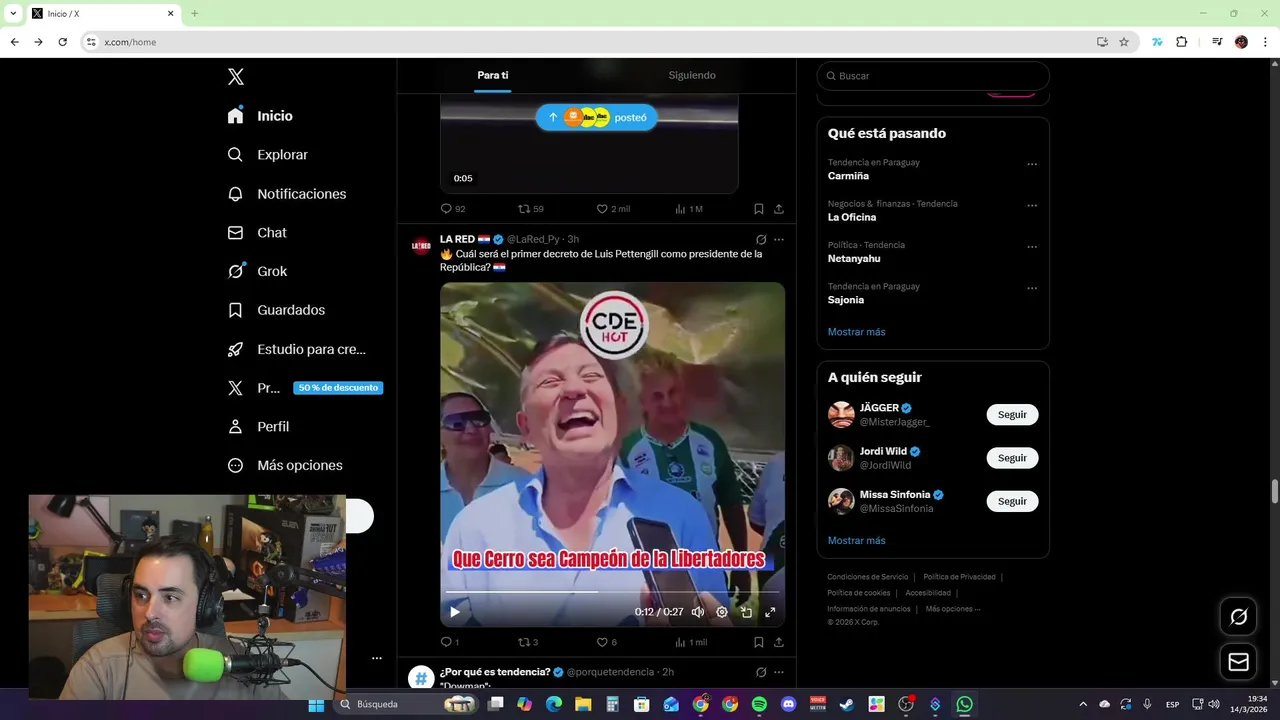The image size is (1280, 720).
Task: Switch to the Siguiendo tab
Action: (692, 75)
